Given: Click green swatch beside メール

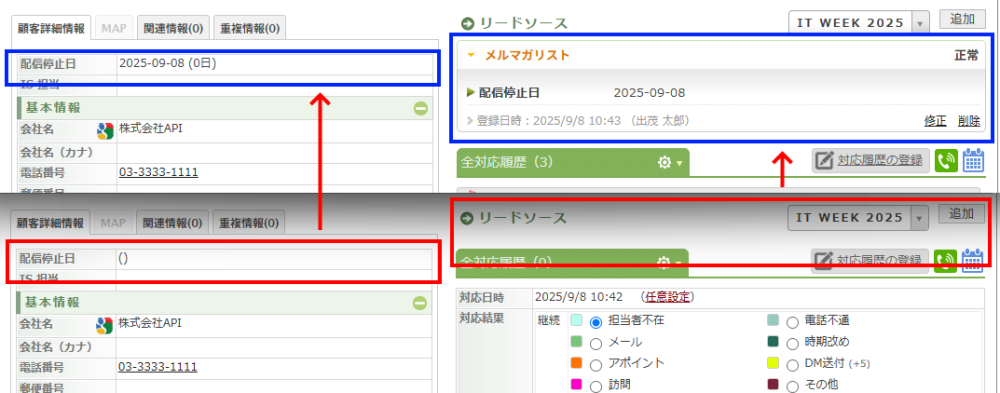Looking at the screenshot, I should pyautogui.click(x=576, y=342).
